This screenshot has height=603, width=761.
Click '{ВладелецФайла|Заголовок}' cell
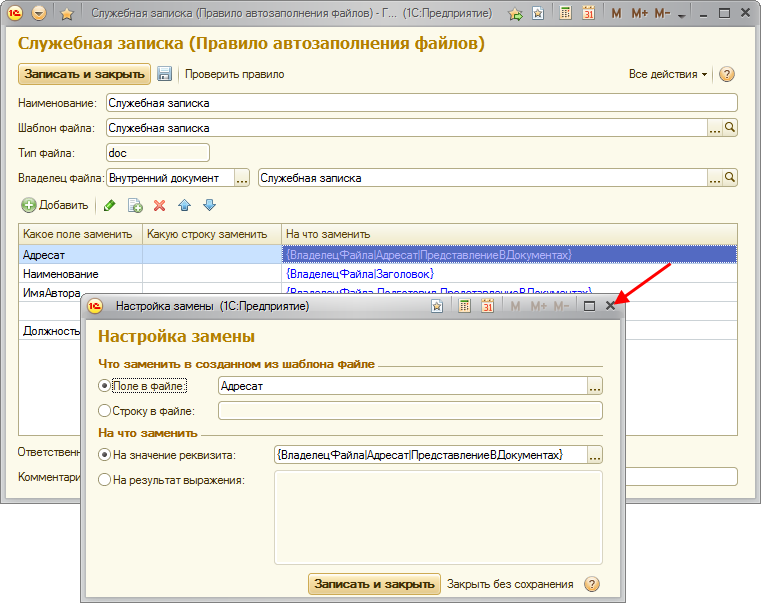[510, 274]
